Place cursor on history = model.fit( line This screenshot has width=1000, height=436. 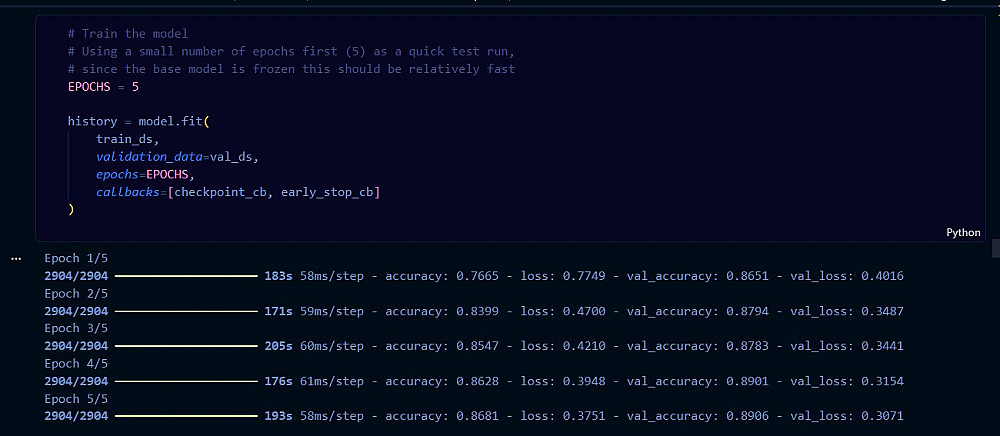tap(139, 121)
